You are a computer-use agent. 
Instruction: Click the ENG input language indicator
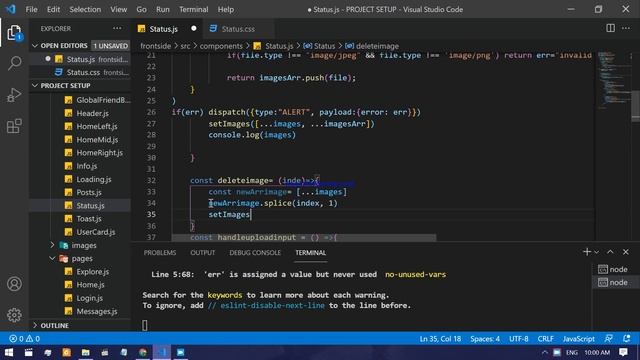[571, 352]
